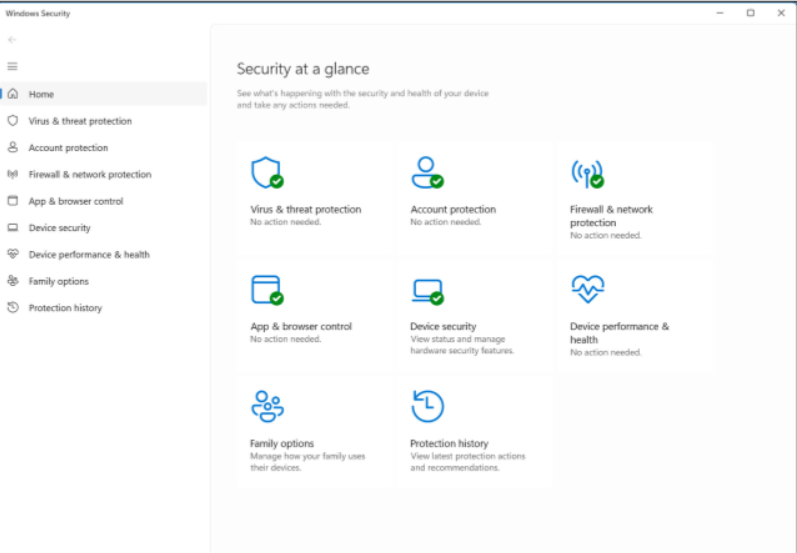This screenshot has width=797, height=553.
Task: Click the Protection history tile title
Action: [x=449, y=443]
